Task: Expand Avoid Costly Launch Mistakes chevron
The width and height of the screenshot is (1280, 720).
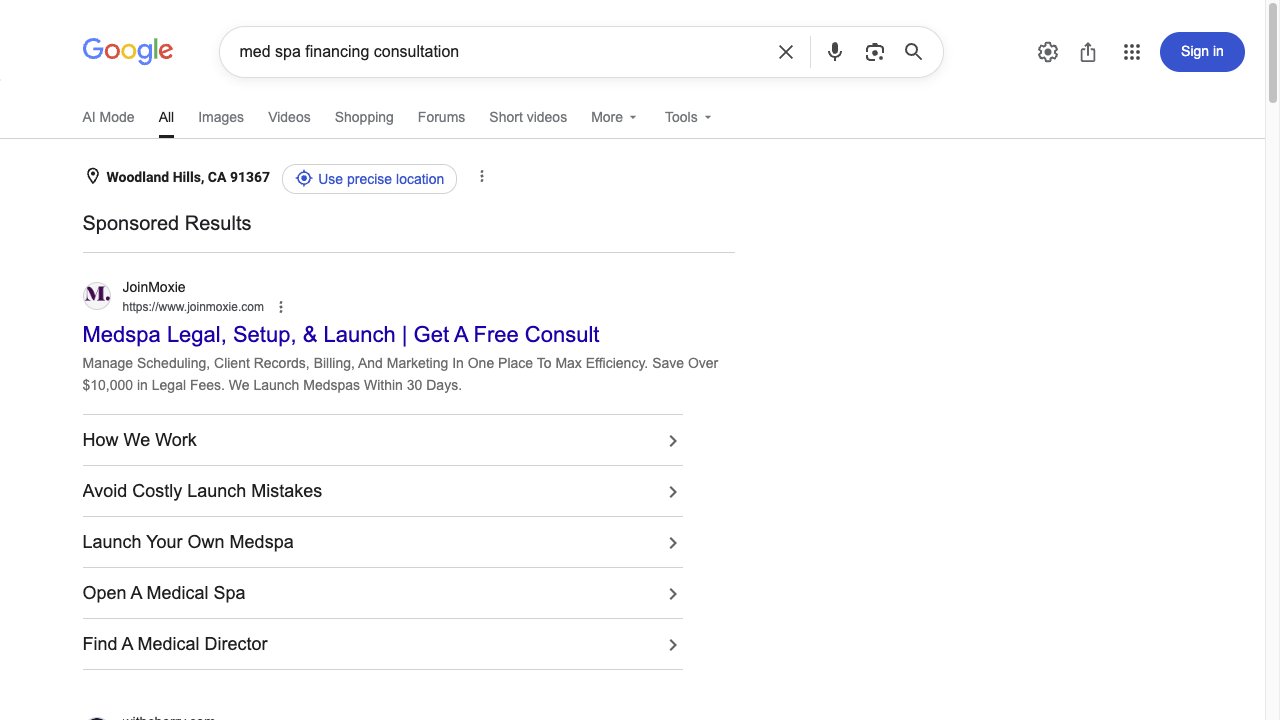Action: (x=673, y=492)
